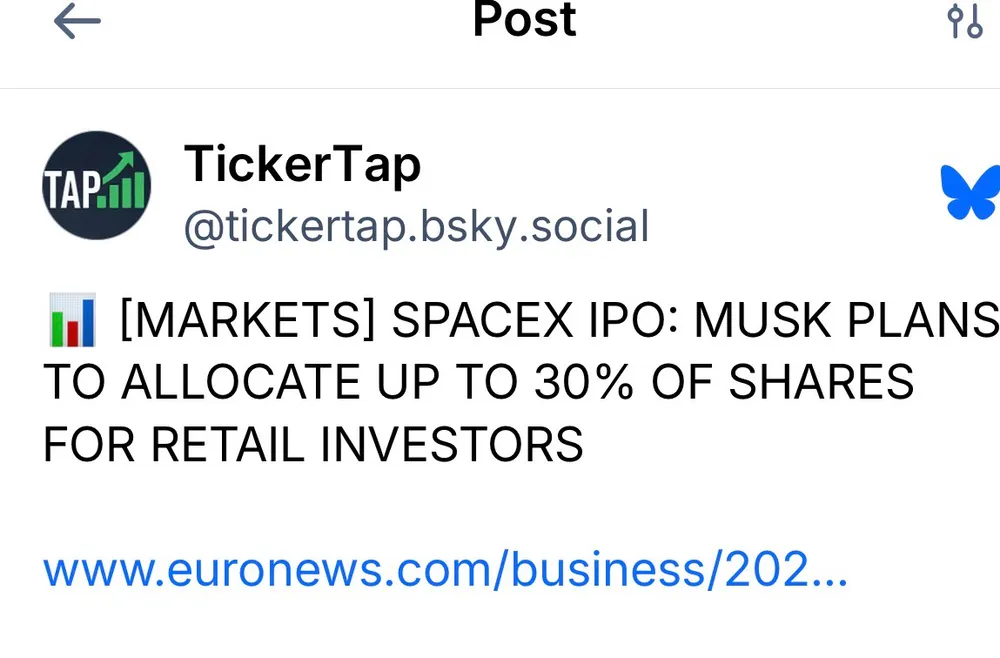Open the TickerTap display name

[302, 164]
